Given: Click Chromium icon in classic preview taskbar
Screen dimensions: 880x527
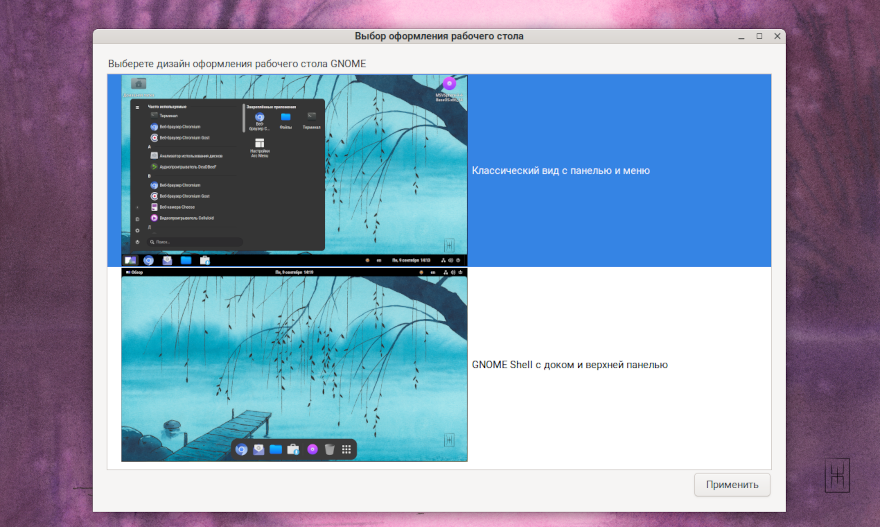Looking at the screenshot, I should [x=148, y=261].
